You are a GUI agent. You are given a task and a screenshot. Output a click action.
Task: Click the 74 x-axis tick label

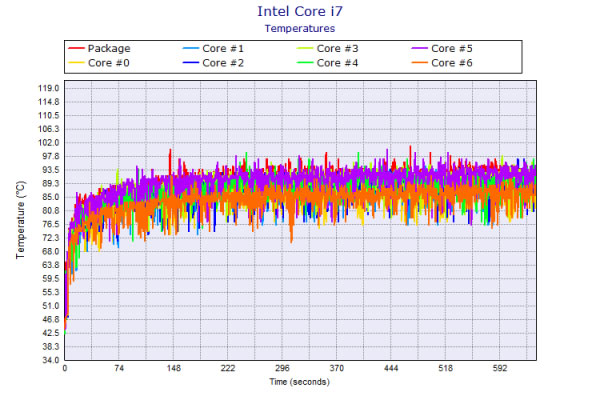[119, 368]
